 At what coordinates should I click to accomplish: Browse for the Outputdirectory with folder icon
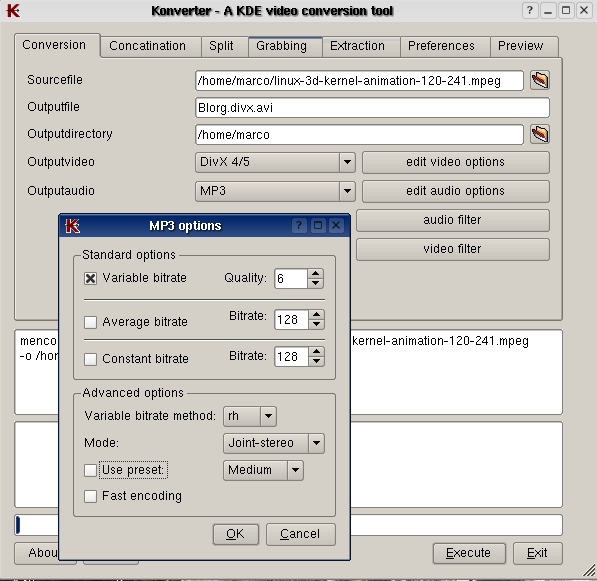coord(540,134)
